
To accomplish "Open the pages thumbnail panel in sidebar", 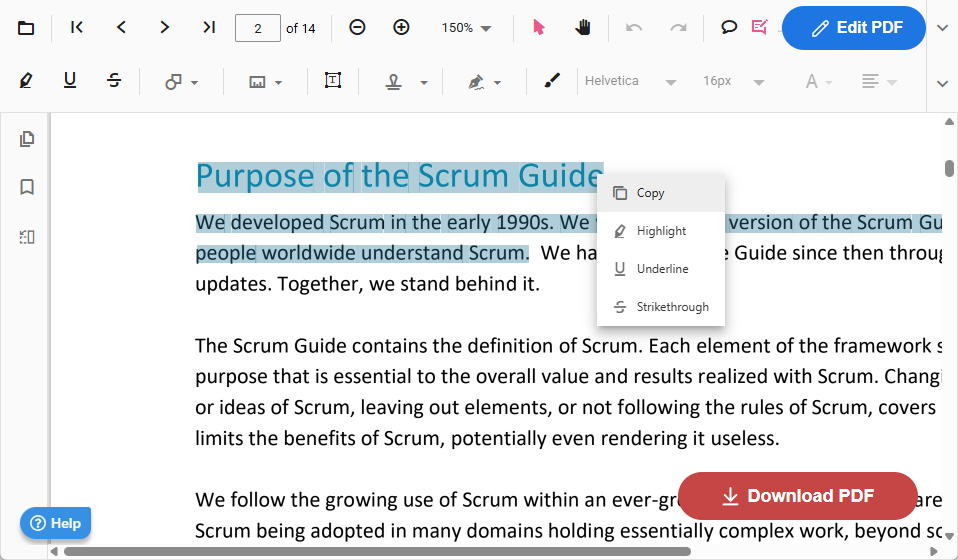I will point(27,139).
